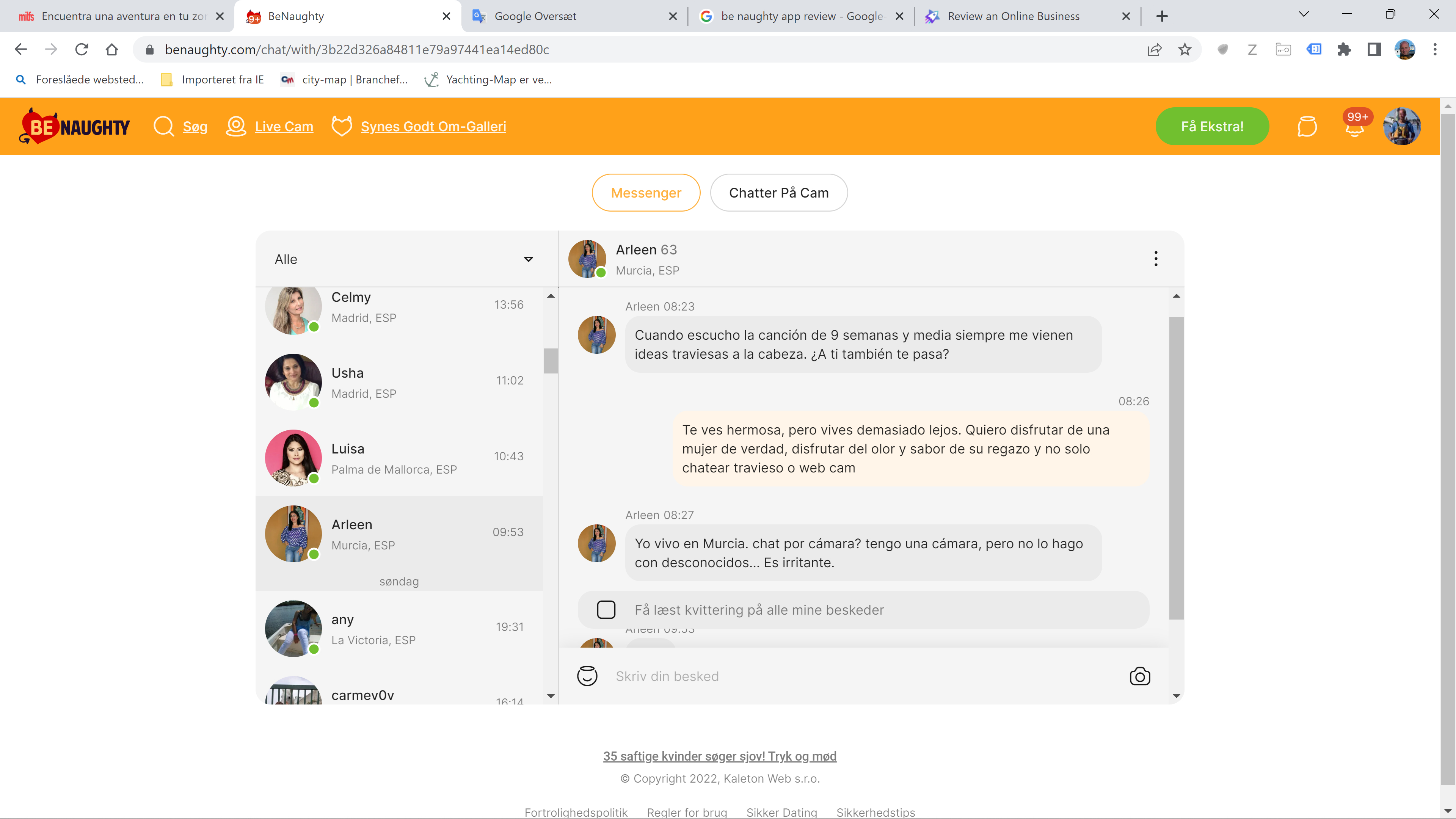The height and width of the screenshot is (819, 1456).
Task: Go to browser home page icon
Action: [x=112, y=50]
